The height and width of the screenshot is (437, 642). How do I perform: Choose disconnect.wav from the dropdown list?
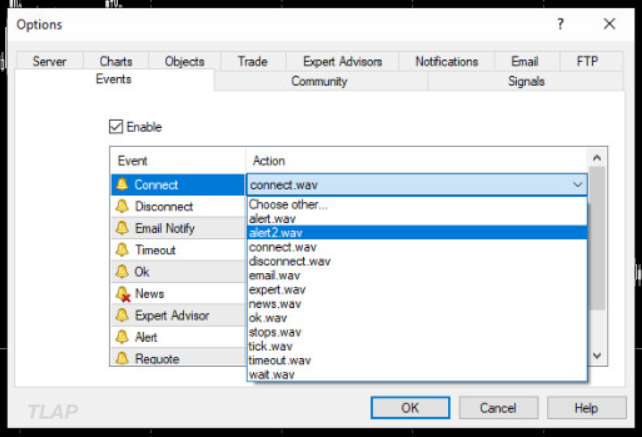(x=417, y=261)
